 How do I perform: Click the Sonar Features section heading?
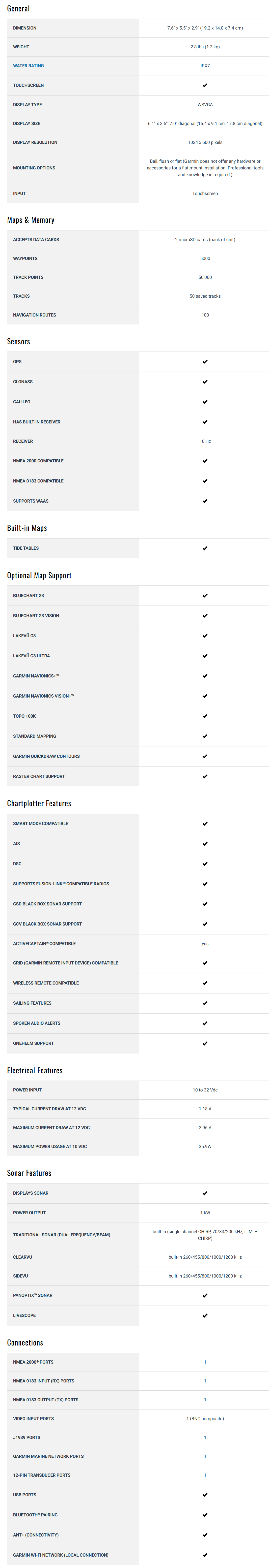(29, 1173)
